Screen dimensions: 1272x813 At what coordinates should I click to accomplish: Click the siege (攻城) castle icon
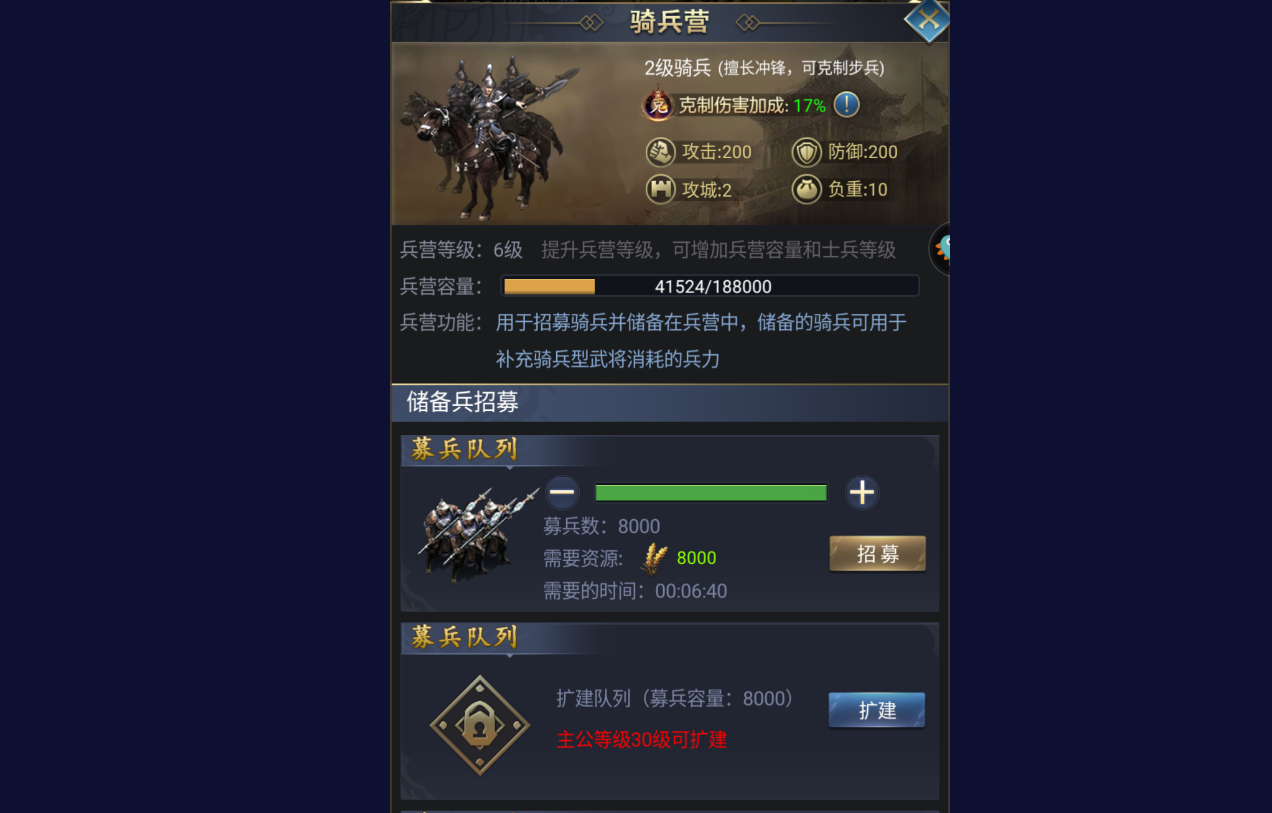[660, 189]
